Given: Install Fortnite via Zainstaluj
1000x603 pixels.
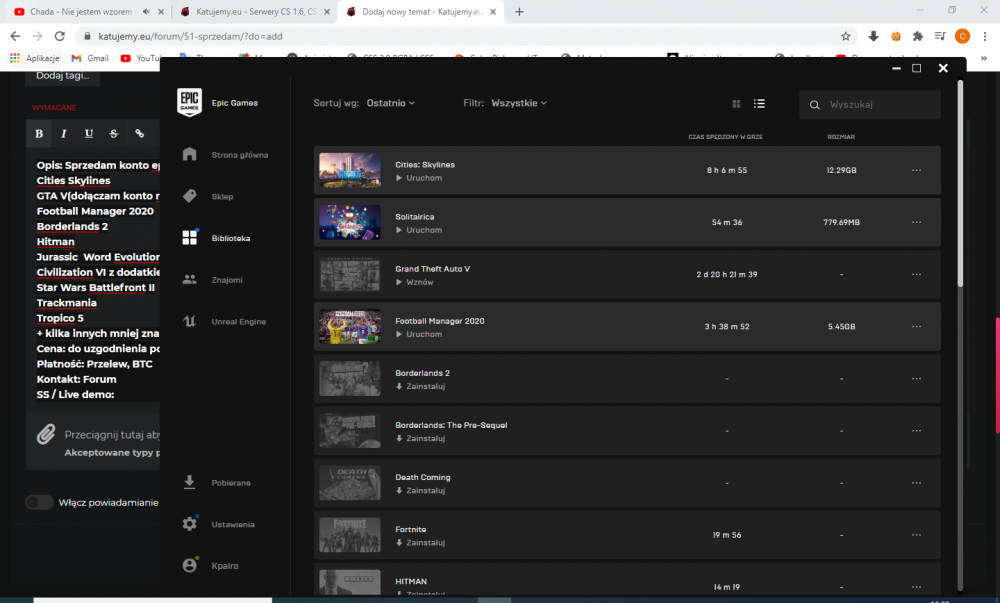Looking at the screenshot, I should 420,542.
